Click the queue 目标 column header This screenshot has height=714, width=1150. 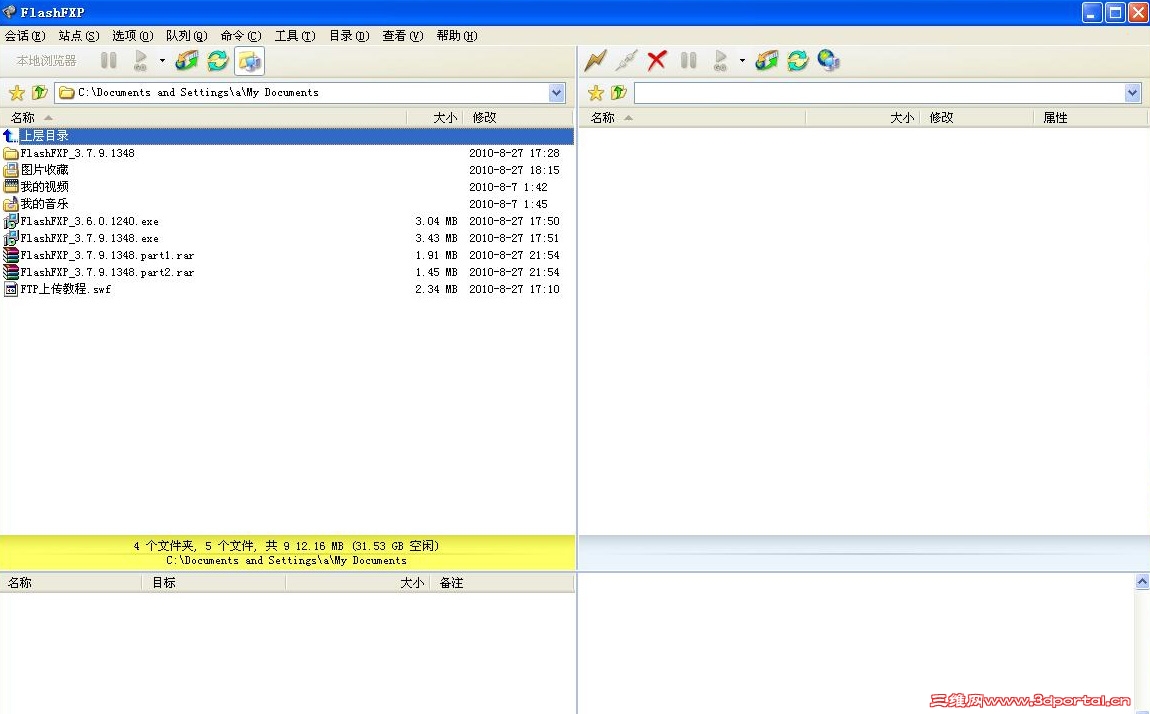click(213, 583)
